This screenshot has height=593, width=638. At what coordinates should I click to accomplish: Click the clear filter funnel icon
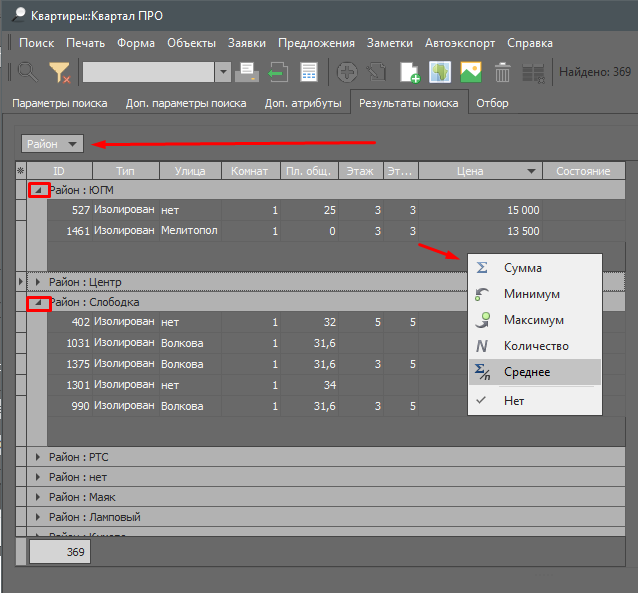[59, 72]
